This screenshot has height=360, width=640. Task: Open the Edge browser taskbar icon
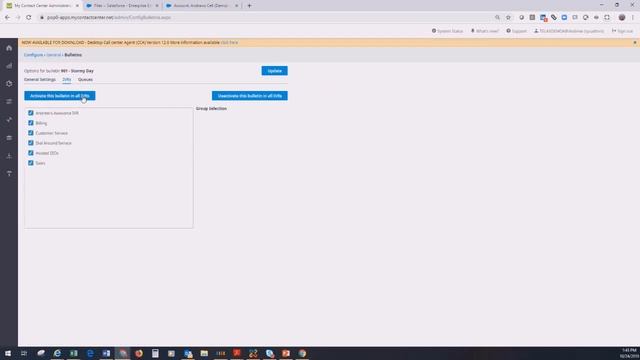[x=90, y=353]
